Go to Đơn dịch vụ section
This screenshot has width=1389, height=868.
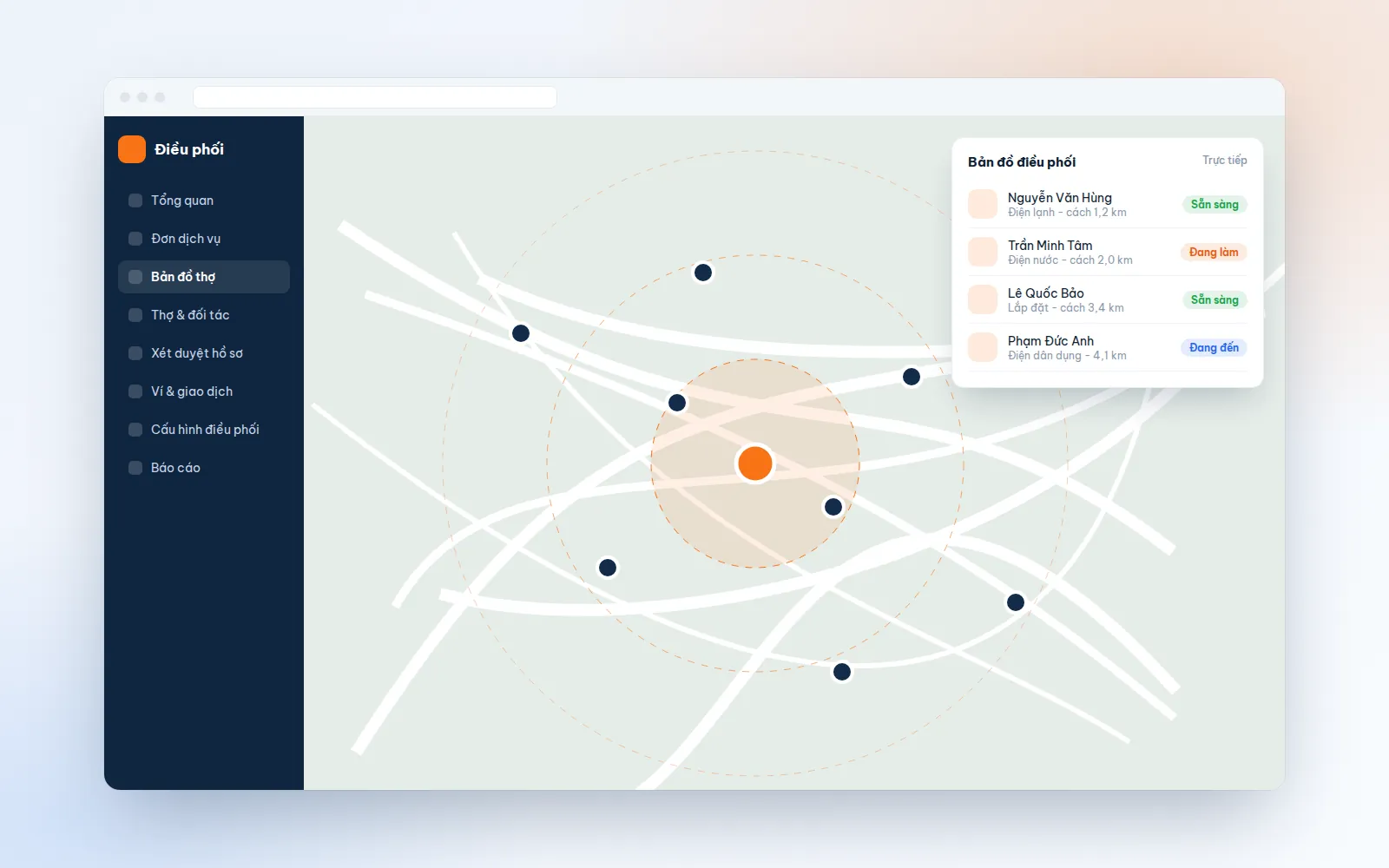(x=204, y=239)
